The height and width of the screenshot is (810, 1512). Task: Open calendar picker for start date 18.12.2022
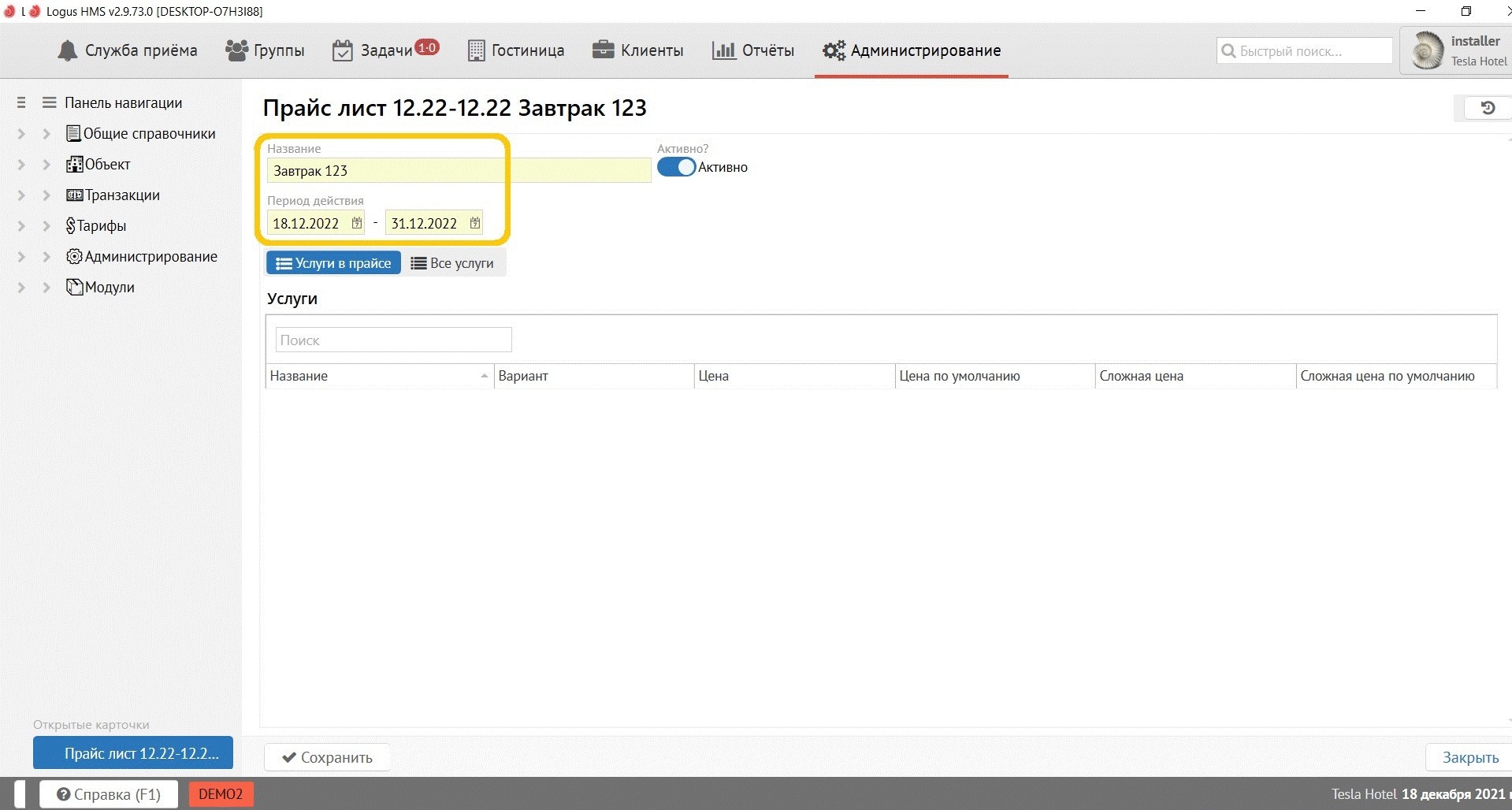coord(357,223)
